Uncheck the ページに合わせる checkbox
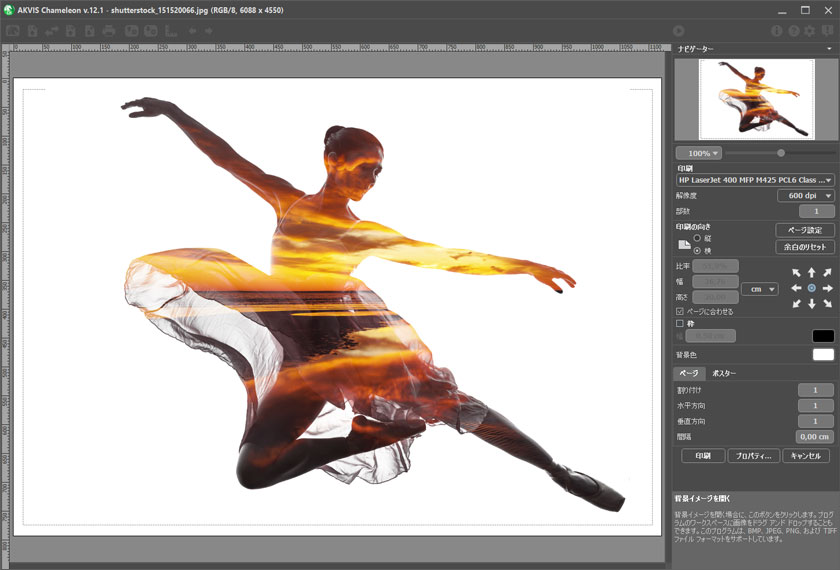This screenshot has height=570, width=840. (x=680, y=311)
